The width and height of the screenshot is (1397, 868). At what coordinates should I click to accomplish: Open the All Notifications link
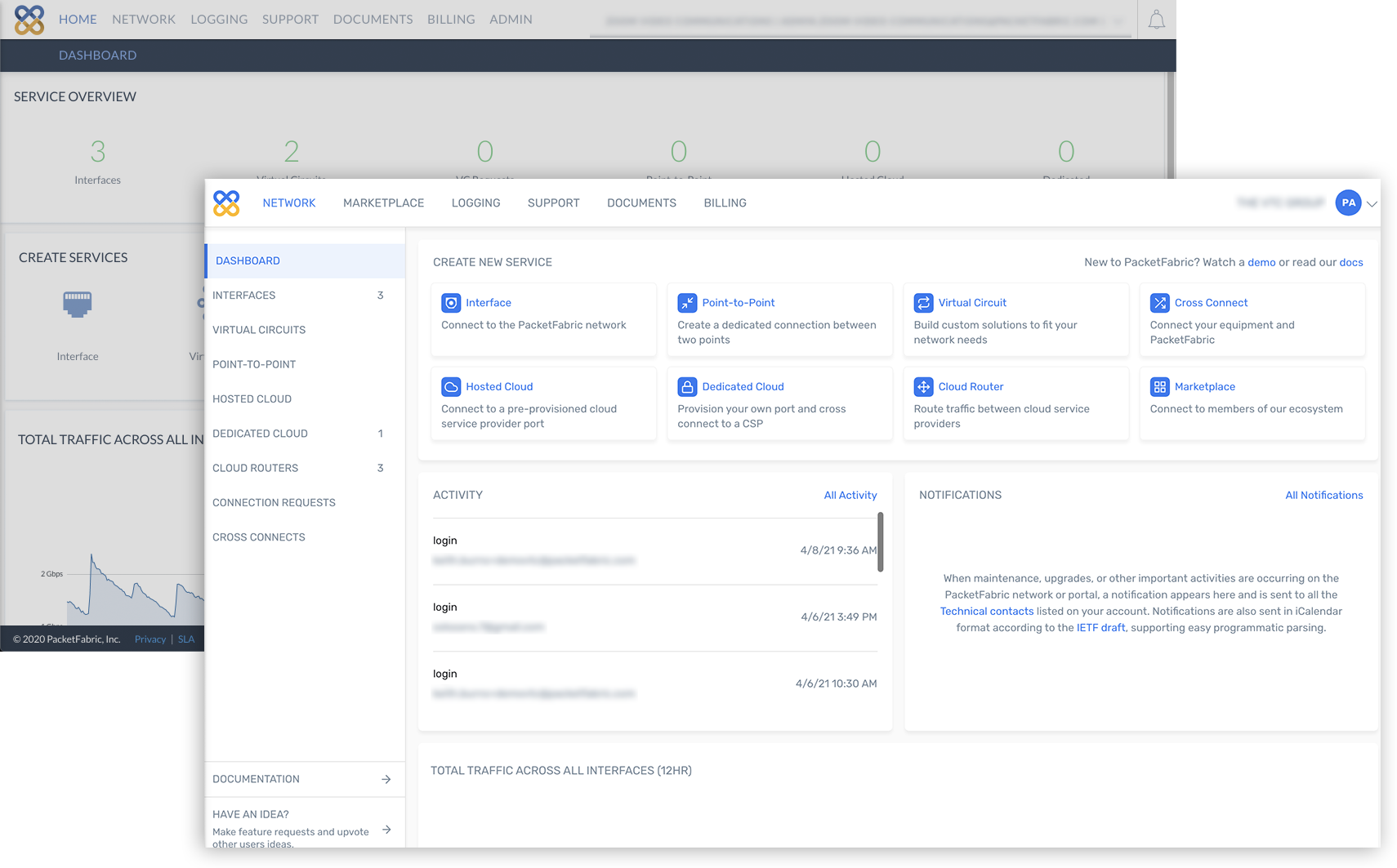[x=1323, y=496]
